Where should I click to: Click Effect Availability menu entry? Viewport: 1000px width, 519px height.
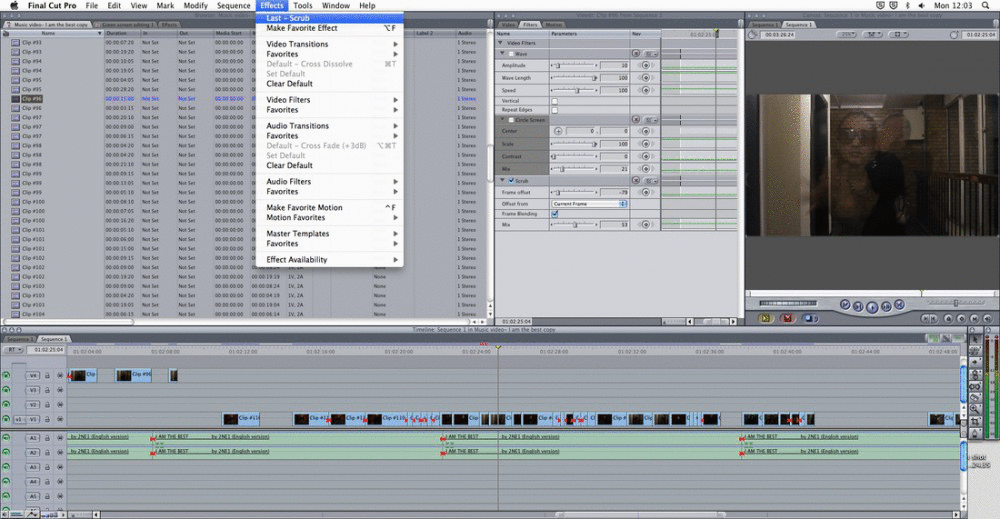[296, 260]
